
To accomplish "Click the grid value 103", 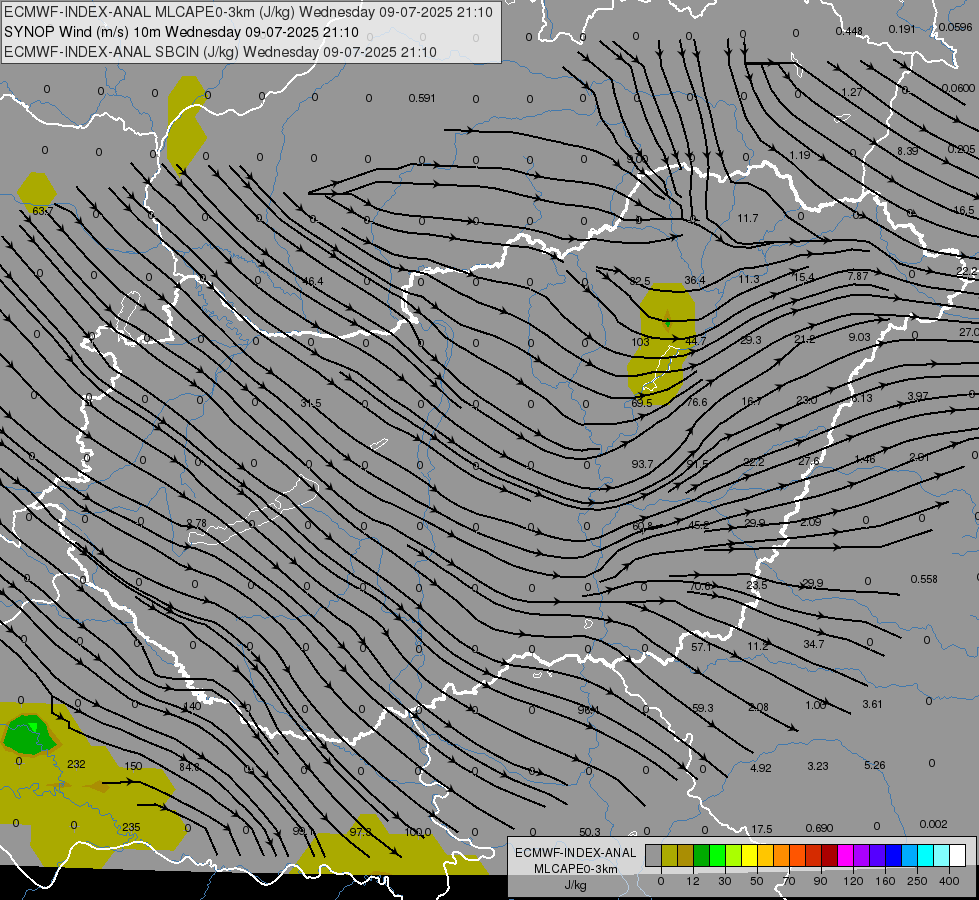I will click(640, 342).
